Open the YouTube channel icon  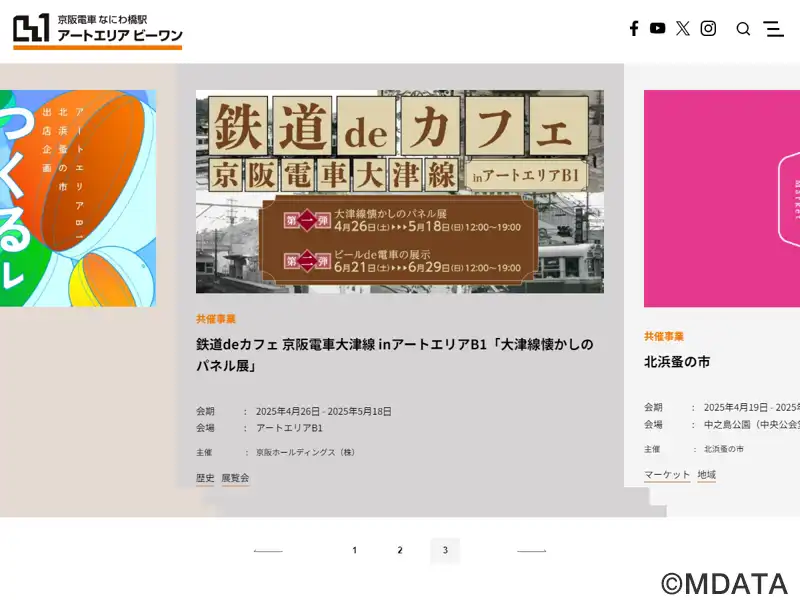coord(657,28)
